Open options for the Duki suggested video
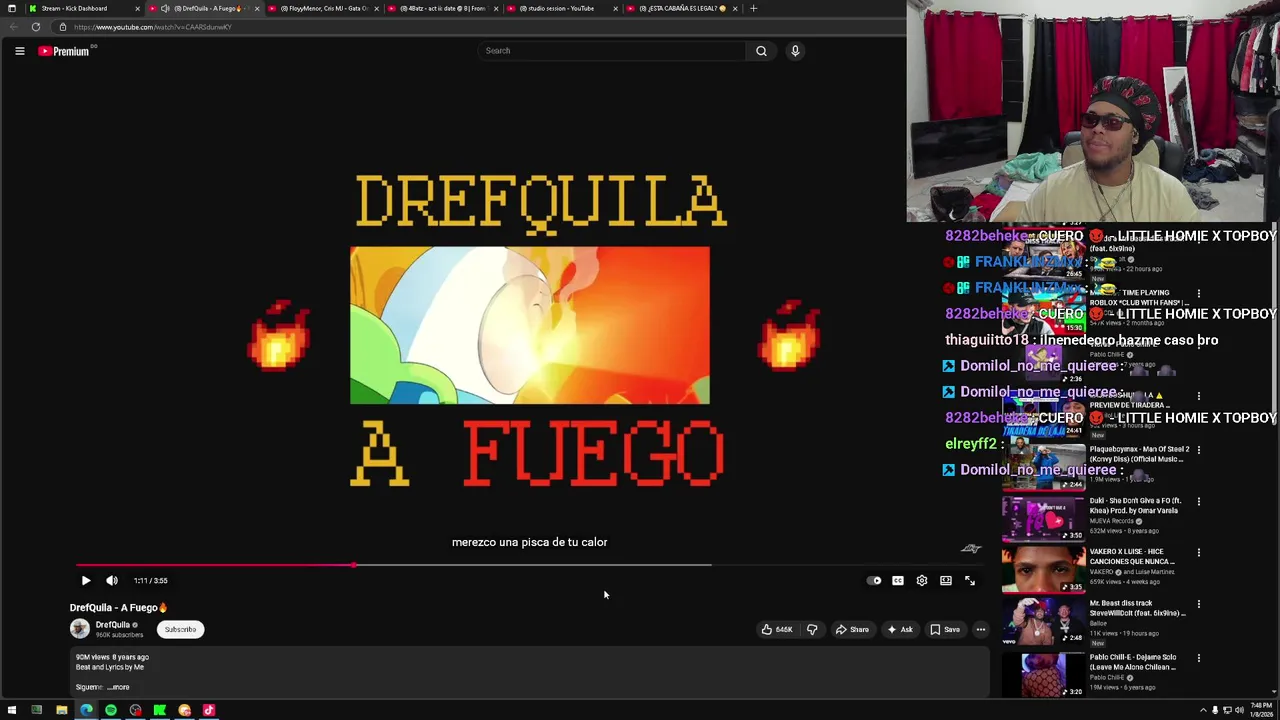This screenshot has height=720, width=1280. [x=1199, y=502]
